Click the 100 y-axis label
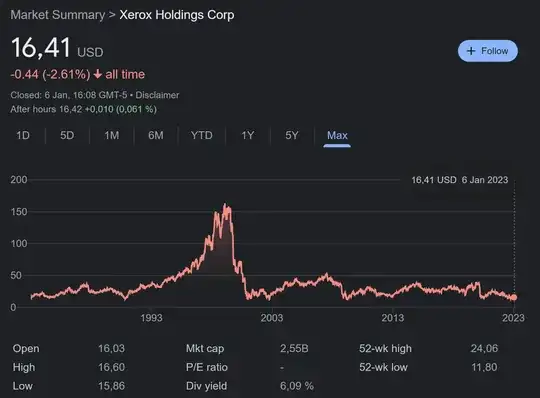Image resolution: width=540 pixels, height=398 pixels. pyautogui.click(x=19, y=244)
